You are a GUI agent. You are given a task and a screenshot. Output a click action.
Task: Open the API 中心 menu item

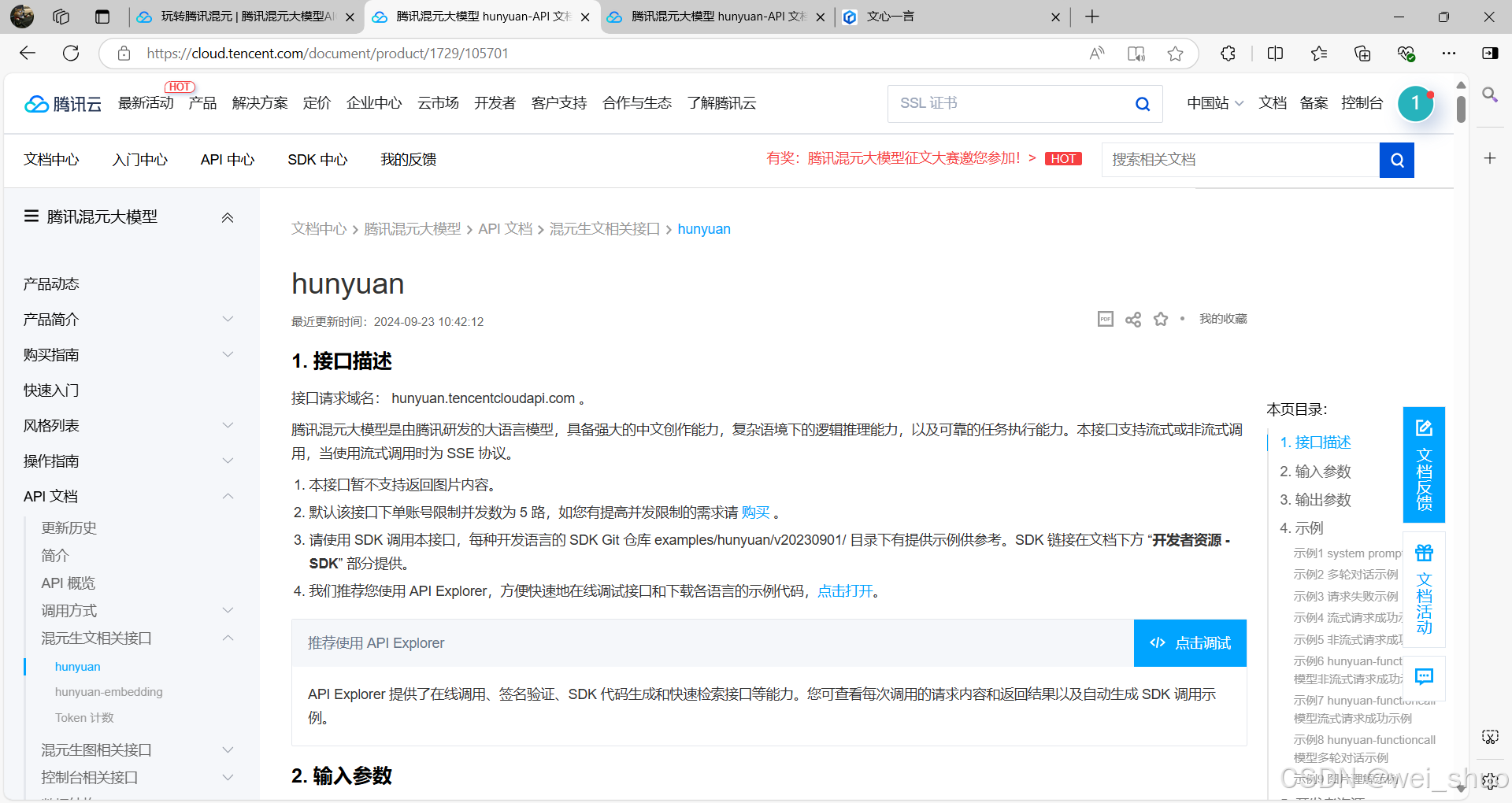[x=228, y=160]
